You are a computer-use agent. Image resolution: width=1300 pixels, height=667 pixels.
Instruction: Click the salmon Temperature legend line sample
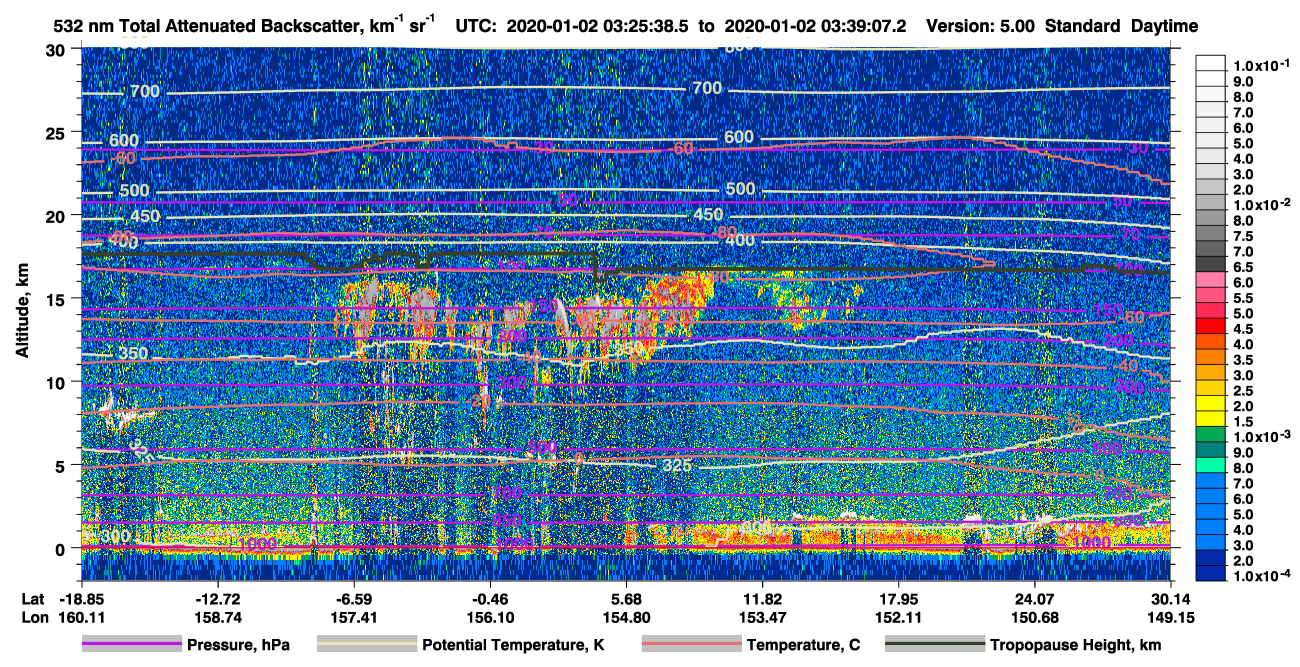[691, 645]
